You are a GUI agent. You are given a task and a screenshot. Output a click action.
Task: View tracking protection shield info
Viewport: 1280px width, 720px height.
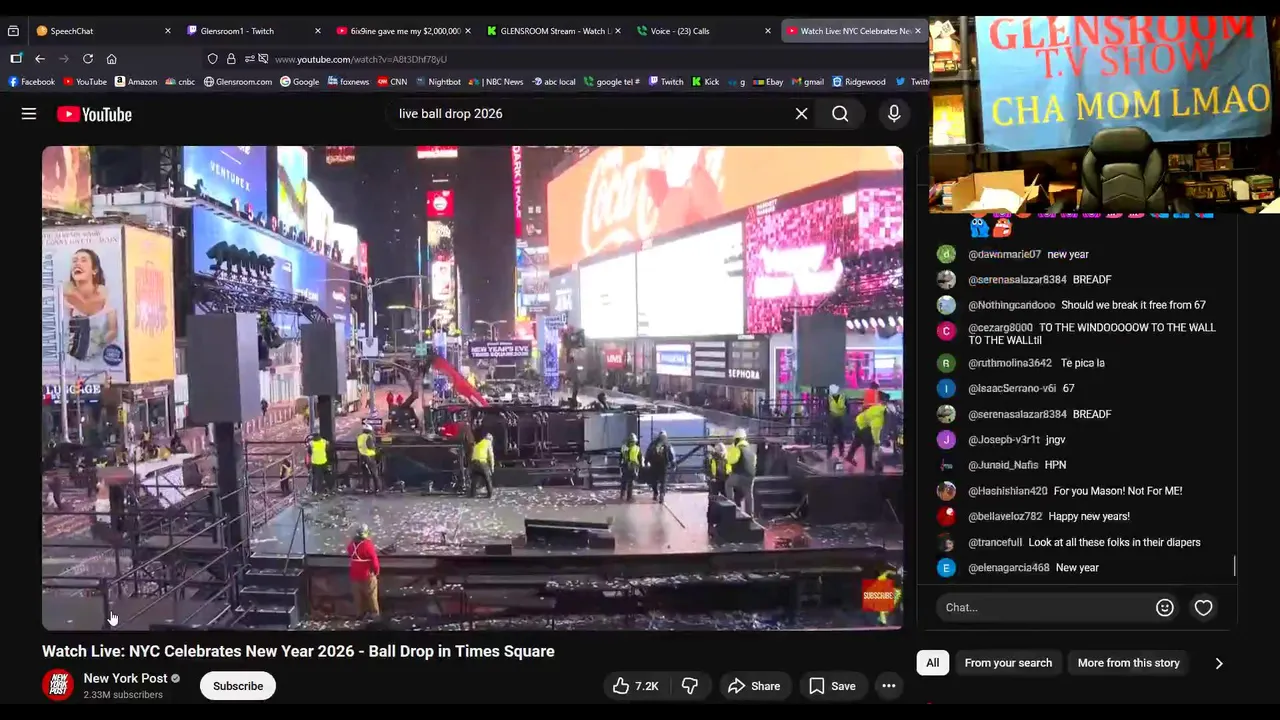point(213,59)
